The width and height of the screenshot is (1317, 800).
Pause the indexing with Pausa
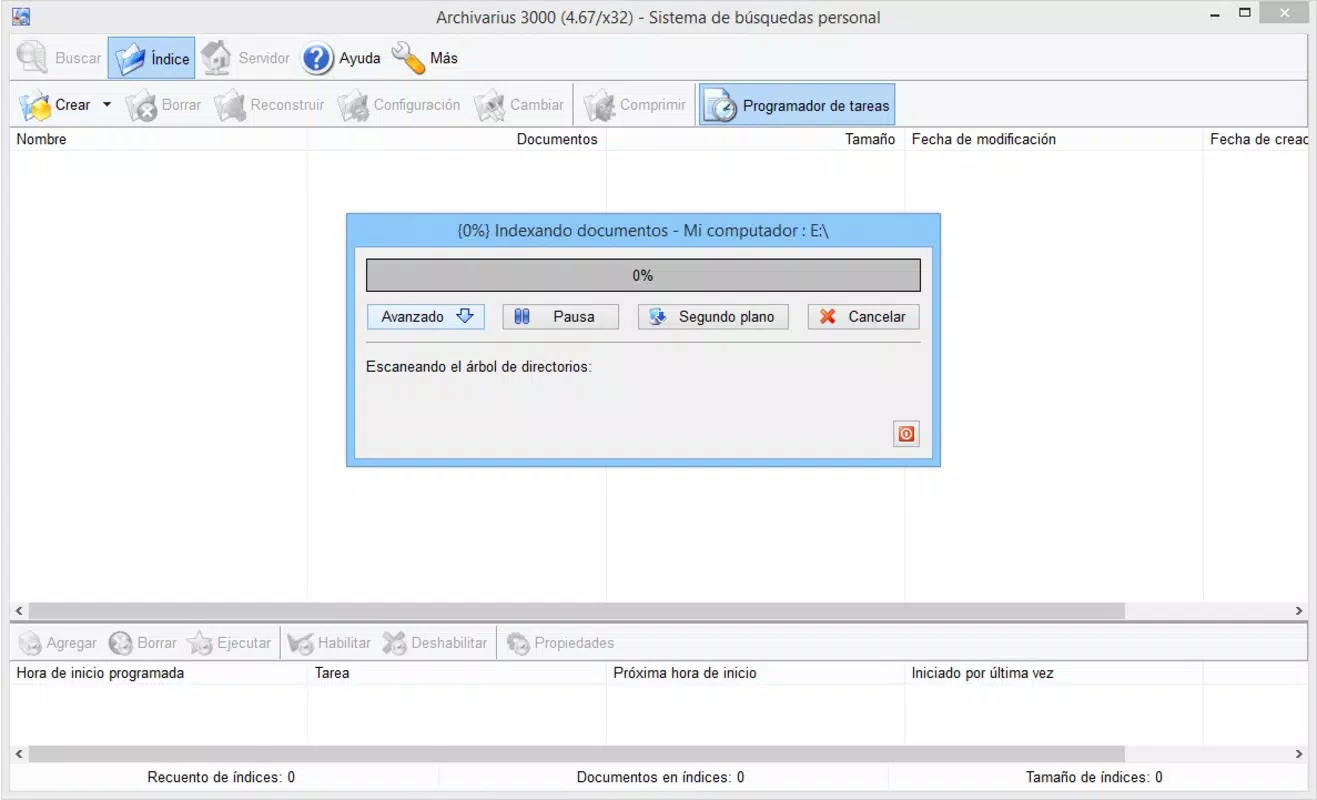tap(560, 317)
